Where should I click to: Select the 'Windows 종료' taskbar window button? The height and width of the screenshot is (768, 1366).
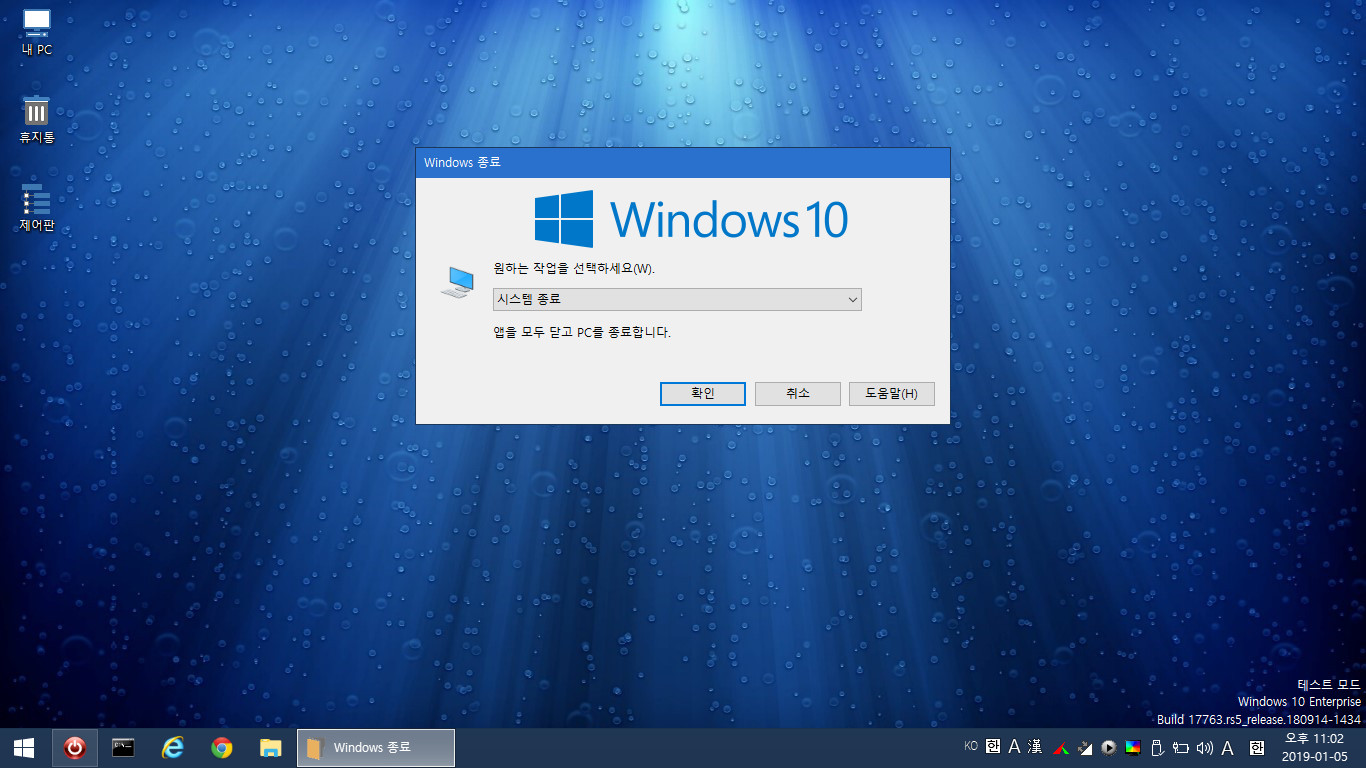pyautogui.click(x=376, y=747)
